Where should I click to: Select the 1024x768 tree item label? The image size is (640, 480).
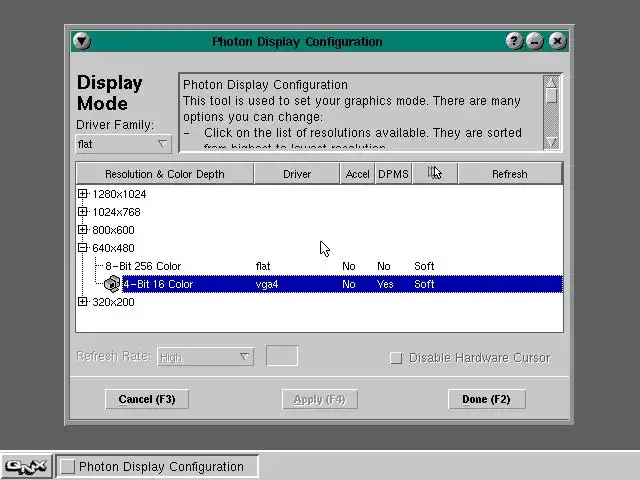coord(116,212)
